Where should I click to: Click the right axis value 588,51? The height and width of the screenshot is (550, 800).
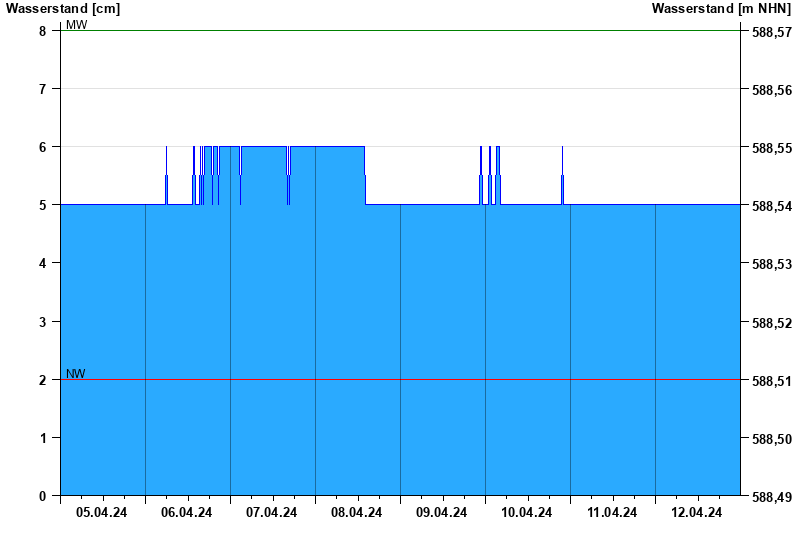point(772,381)
